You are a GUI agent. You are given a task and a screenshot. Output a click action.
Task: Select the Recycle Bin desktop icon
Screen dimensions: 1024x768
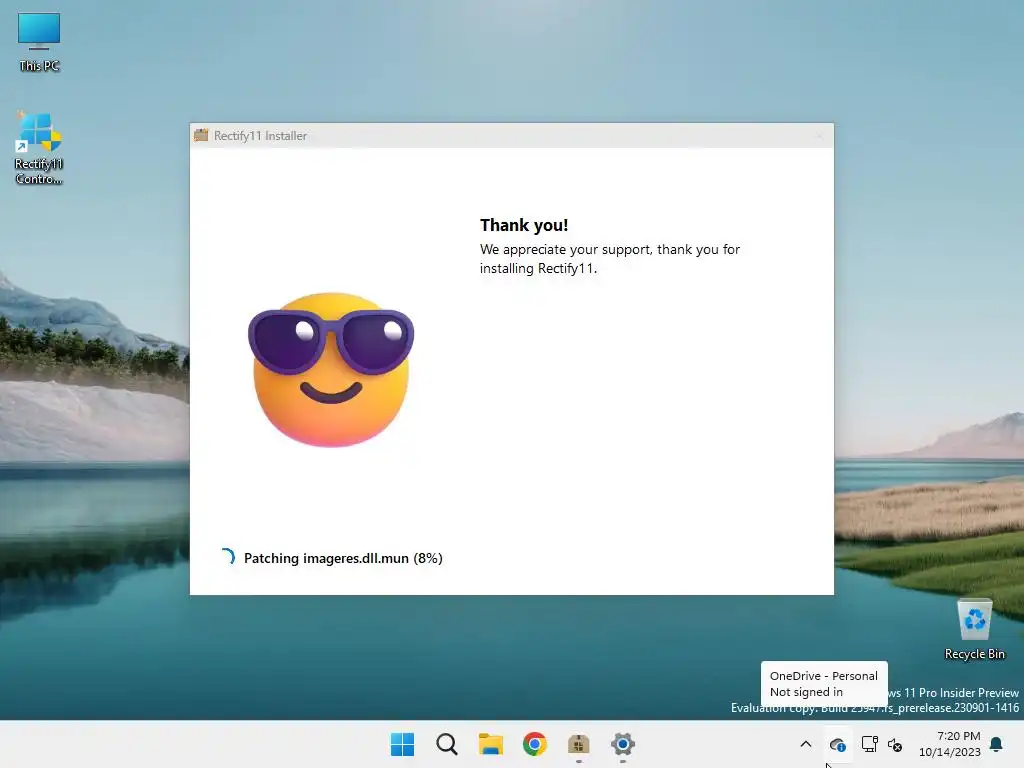pos(974,630)
